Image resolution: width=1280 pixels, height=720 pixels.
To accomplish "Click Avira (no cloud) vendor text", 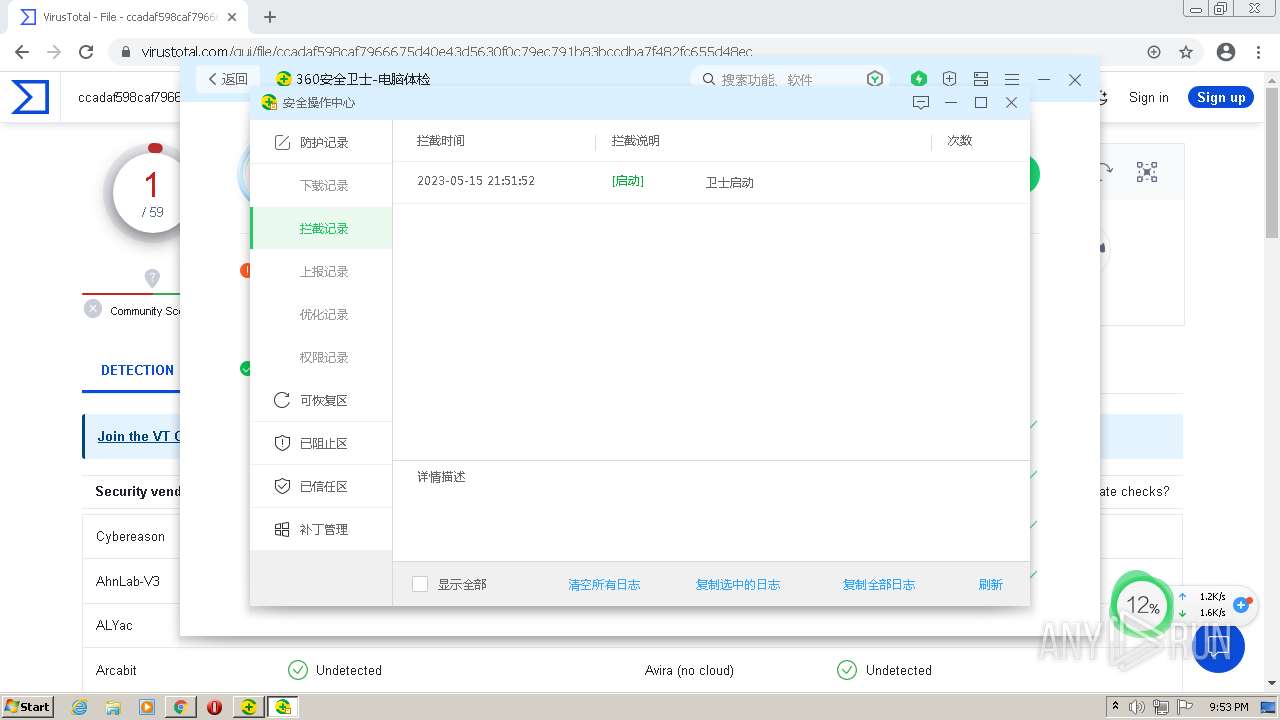I will [x=689, y=671].
